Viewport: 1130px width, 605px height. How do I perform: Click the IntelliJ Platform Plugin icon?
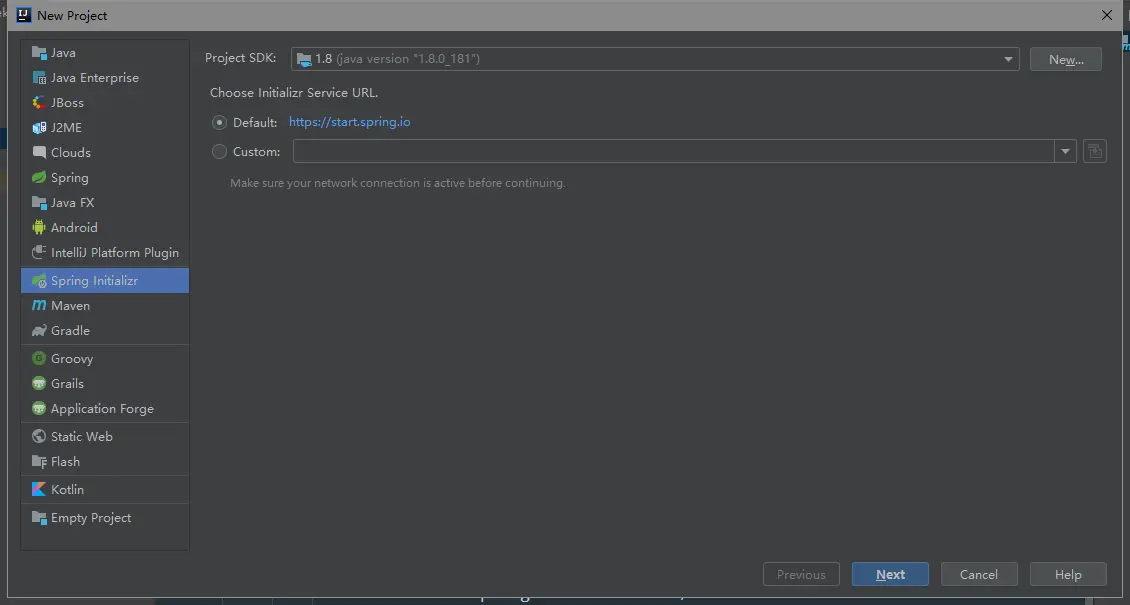[x=39, y=253]
